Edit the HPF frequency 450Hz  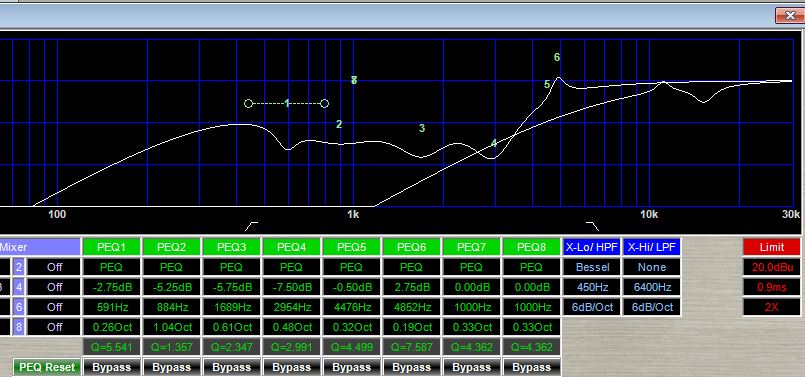(x=591, y=287)
